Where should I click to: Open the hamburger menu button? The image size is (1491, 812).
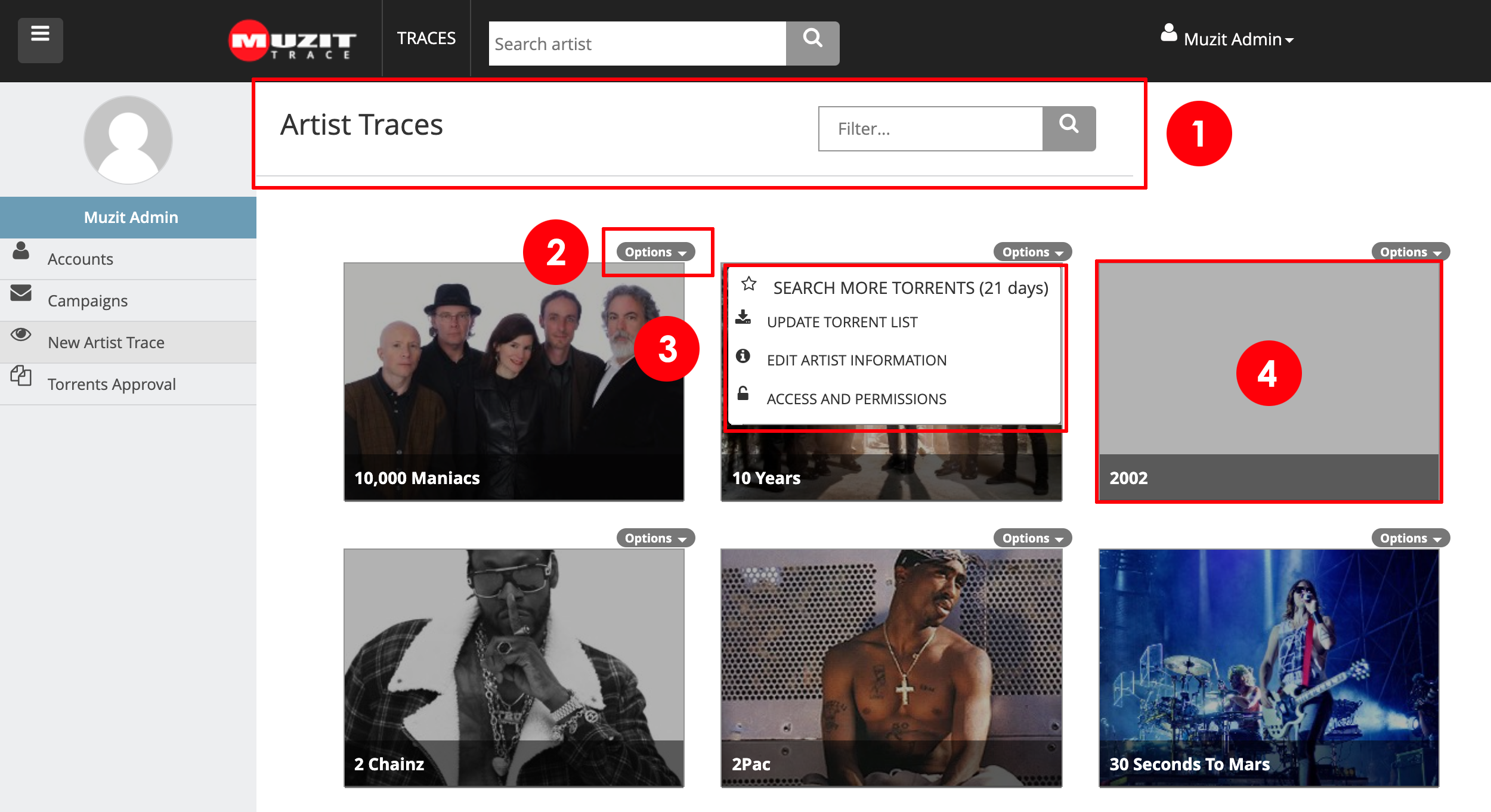(x=40, y=40)
